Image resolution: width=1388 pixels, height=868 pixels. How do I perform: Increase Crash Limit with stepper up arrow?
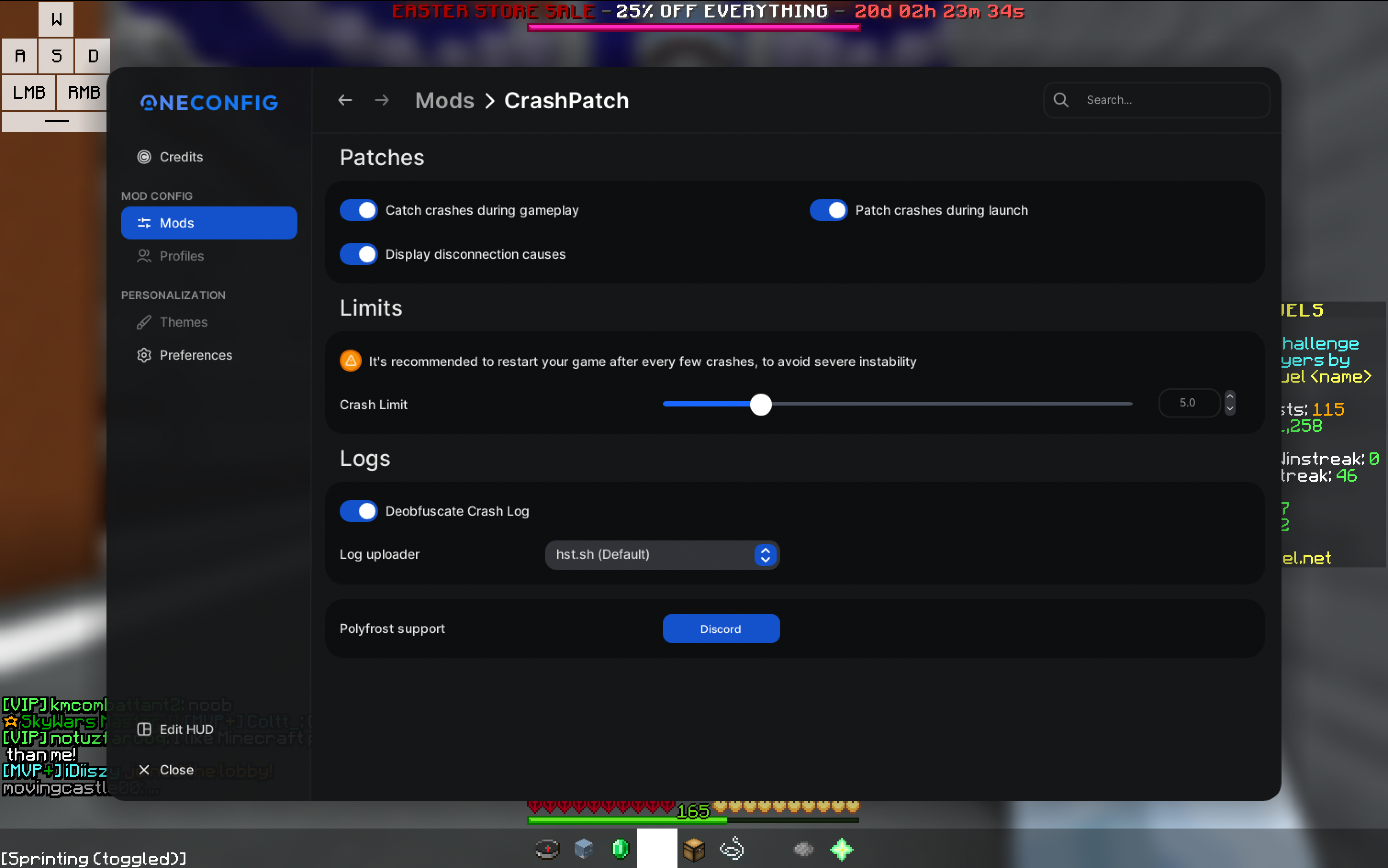[x=1230, y=396]
